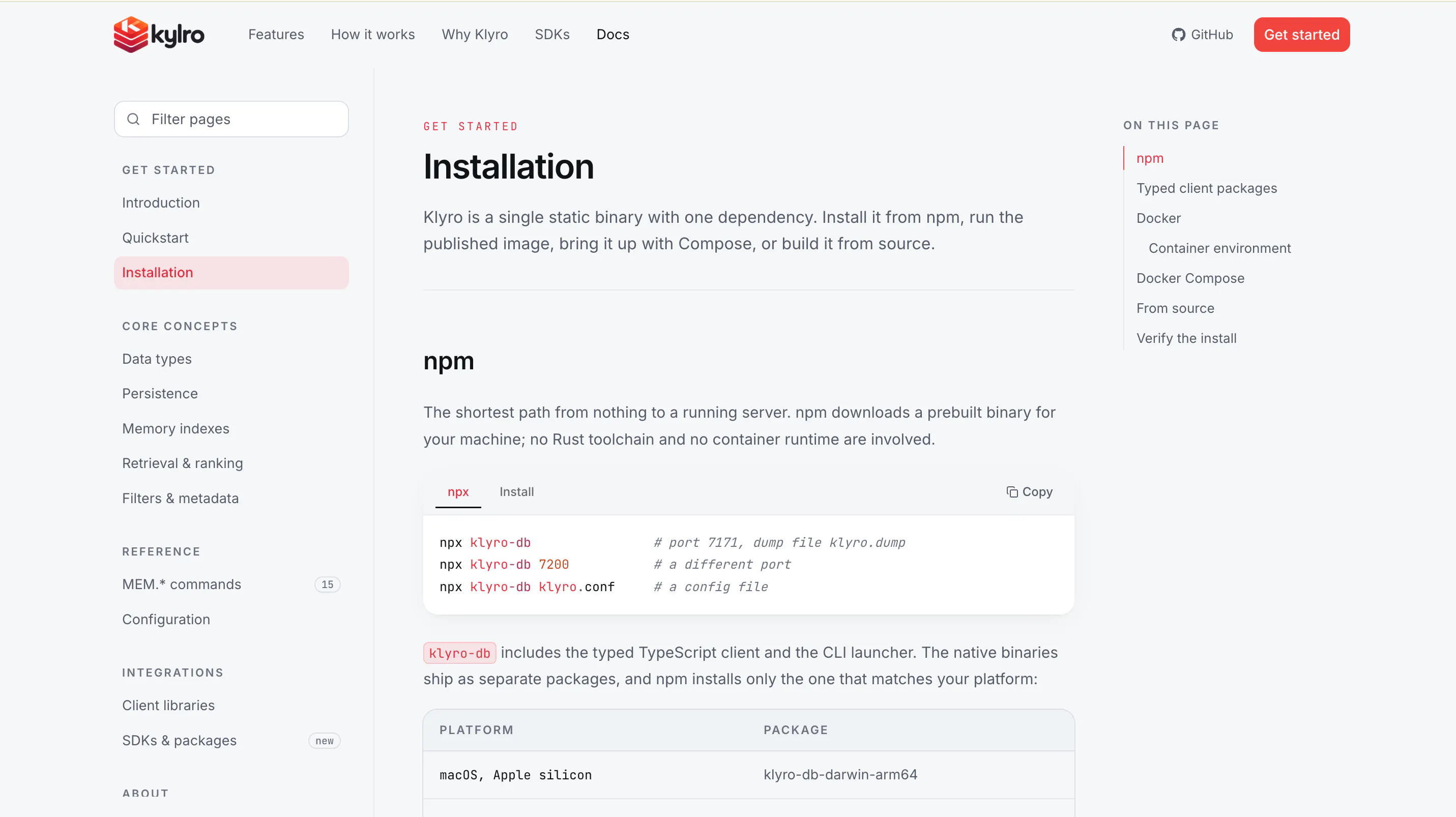Click the new badge on SDKs & packages

pyautogui.click(x=325, y=741)
